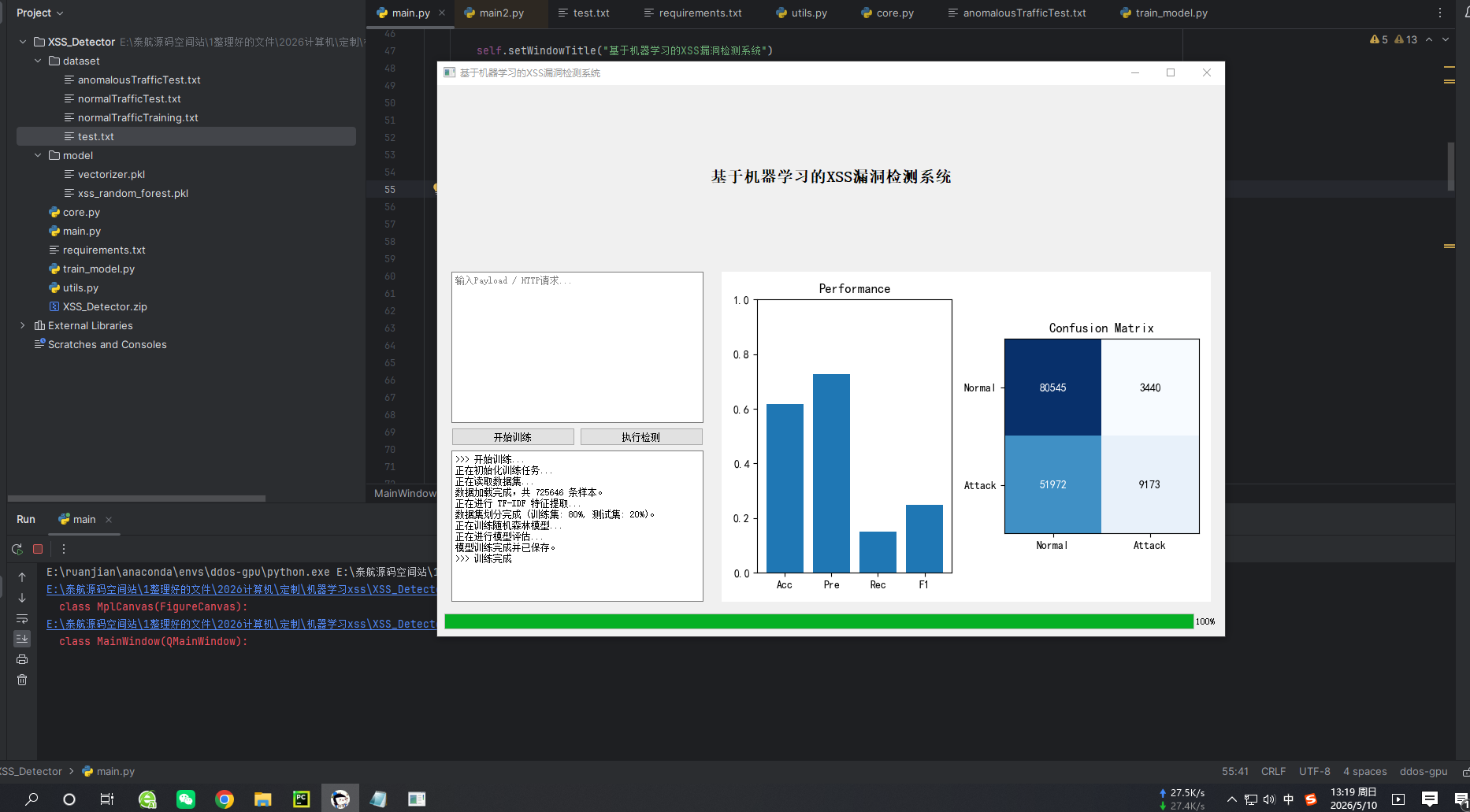Jump to previous highlighted error arrow

tap(1429, 39)
